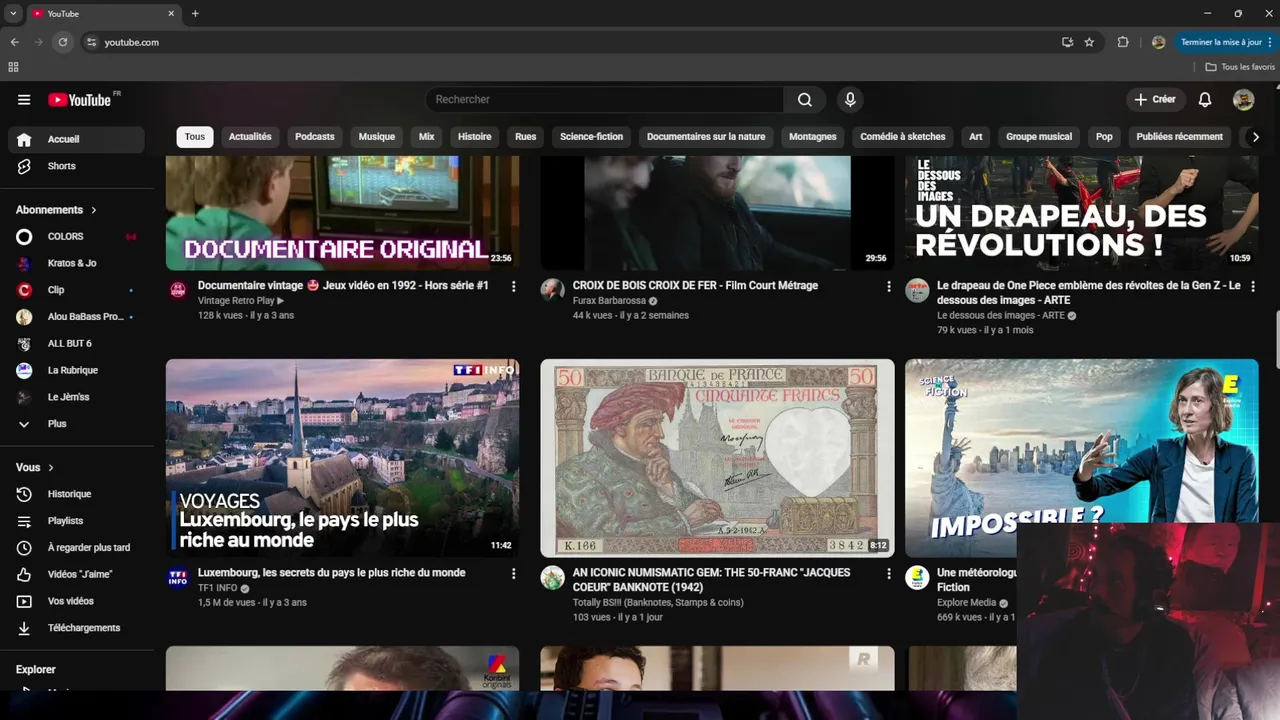Select the Tous filter chip
1280x720 pixels.
[195, 137]
